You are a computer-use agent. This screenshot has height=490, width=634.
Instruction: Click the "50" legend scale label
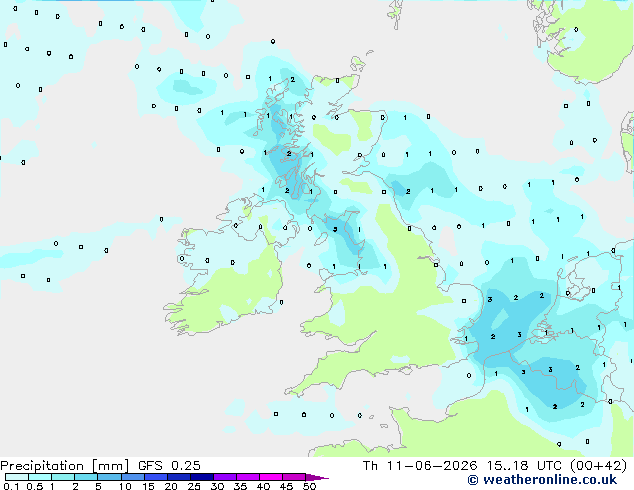(309, 486)
